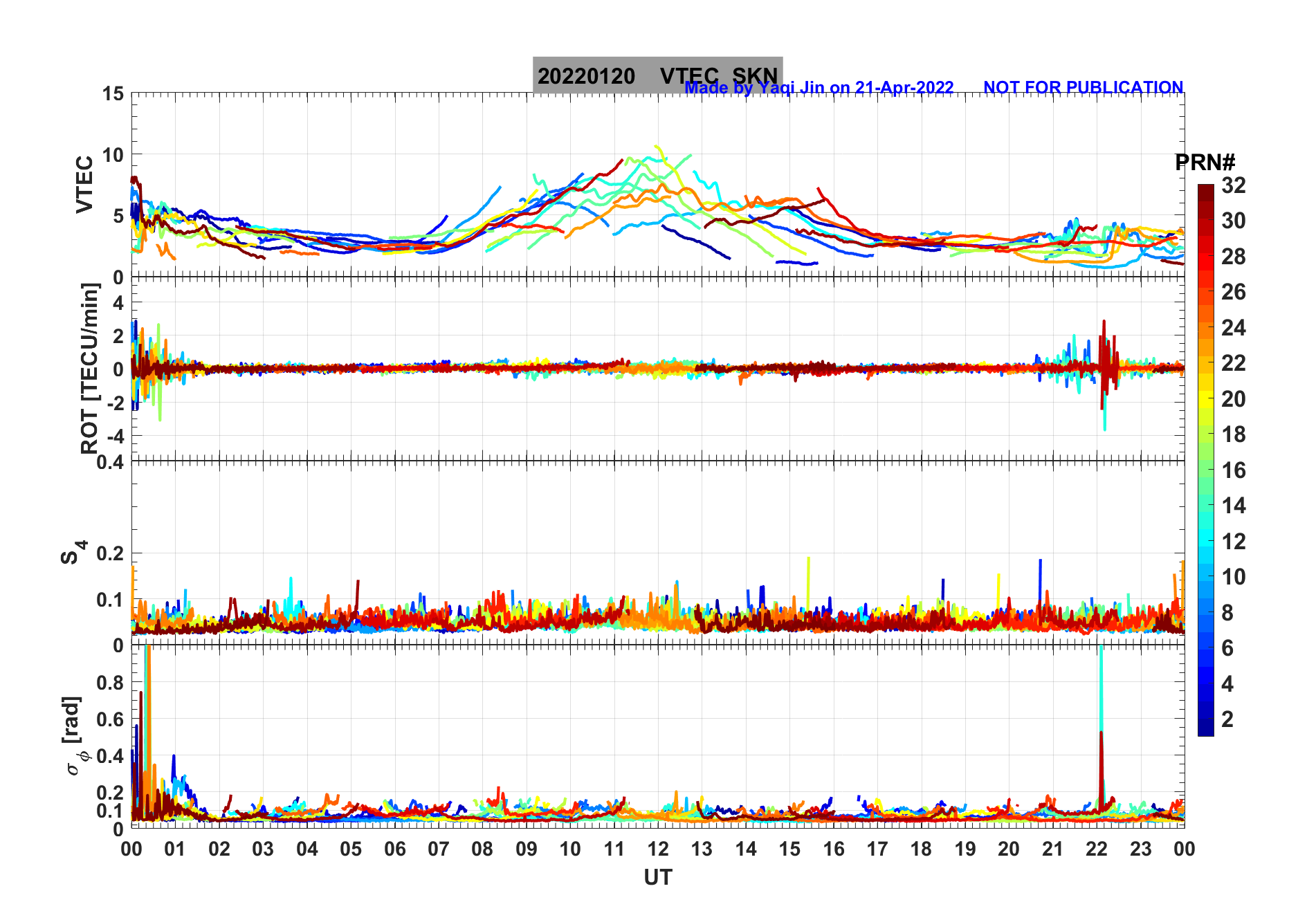Image resolution: width=1316 pixels, height=920 pixels.
Task: Click colorbar tick label "26"
Action: click(x=1234, y=292)
